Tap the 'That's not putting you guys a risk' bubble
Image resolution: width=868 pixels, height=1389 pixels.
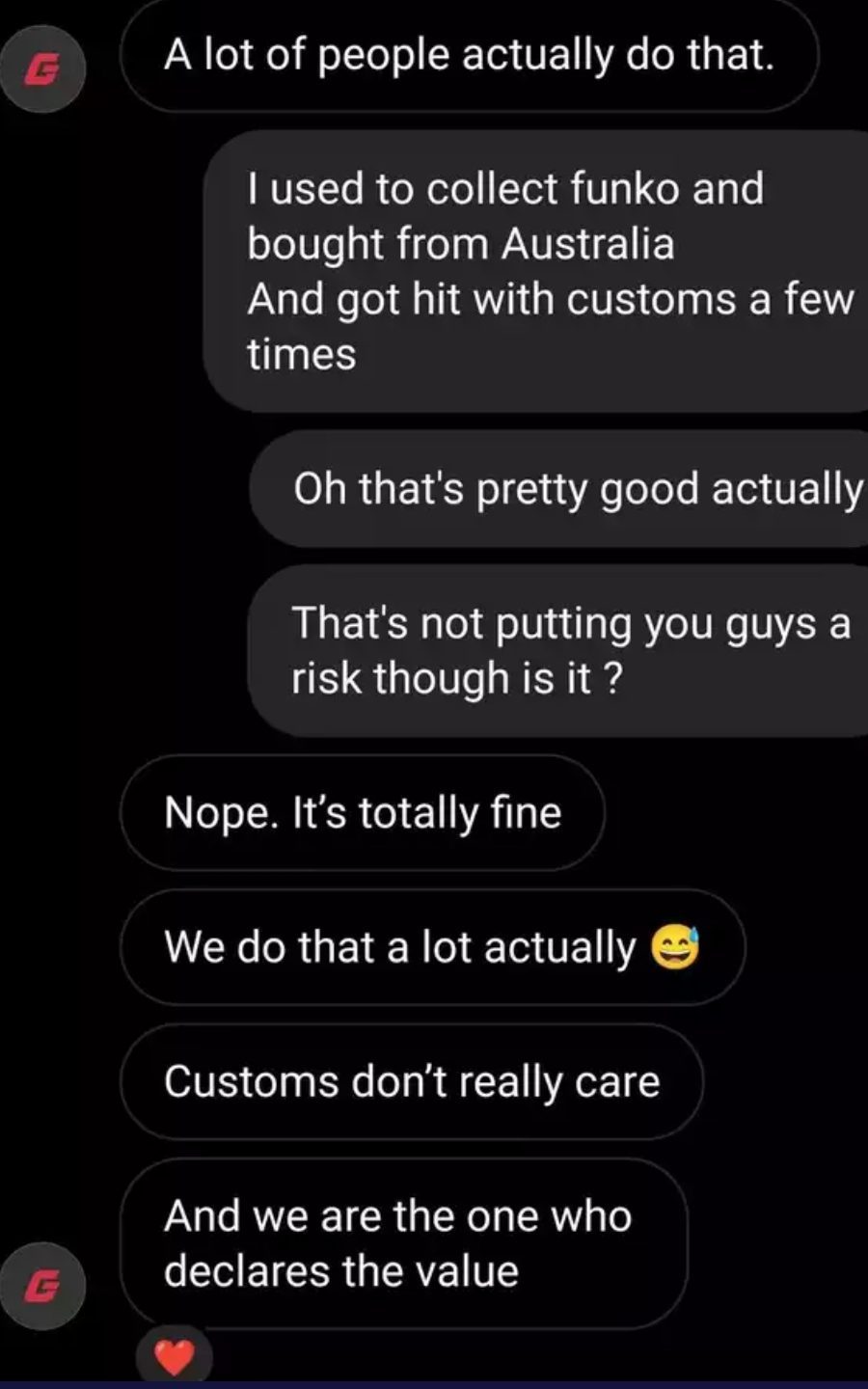559,651
